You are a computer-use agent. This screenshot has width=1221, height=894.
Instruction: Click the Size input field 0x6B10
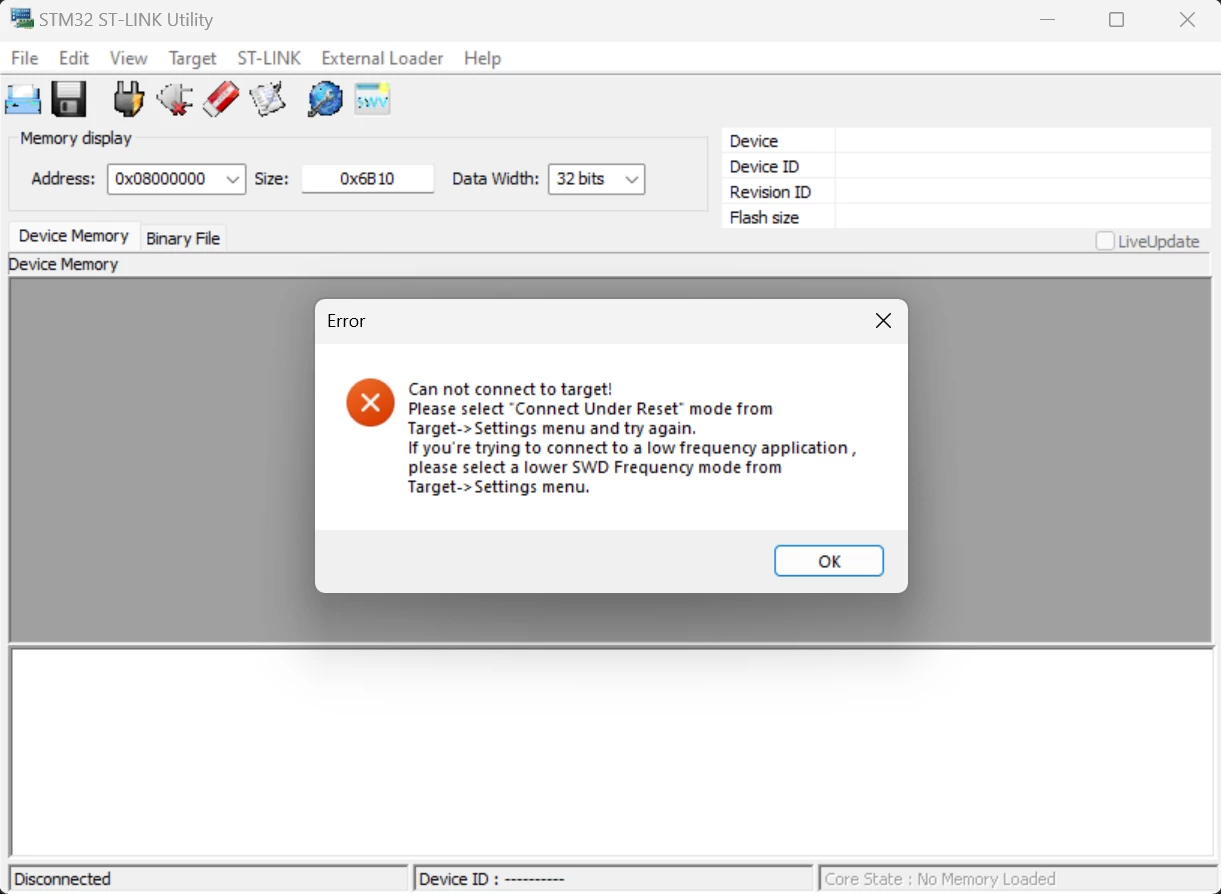tap(368, 179)
